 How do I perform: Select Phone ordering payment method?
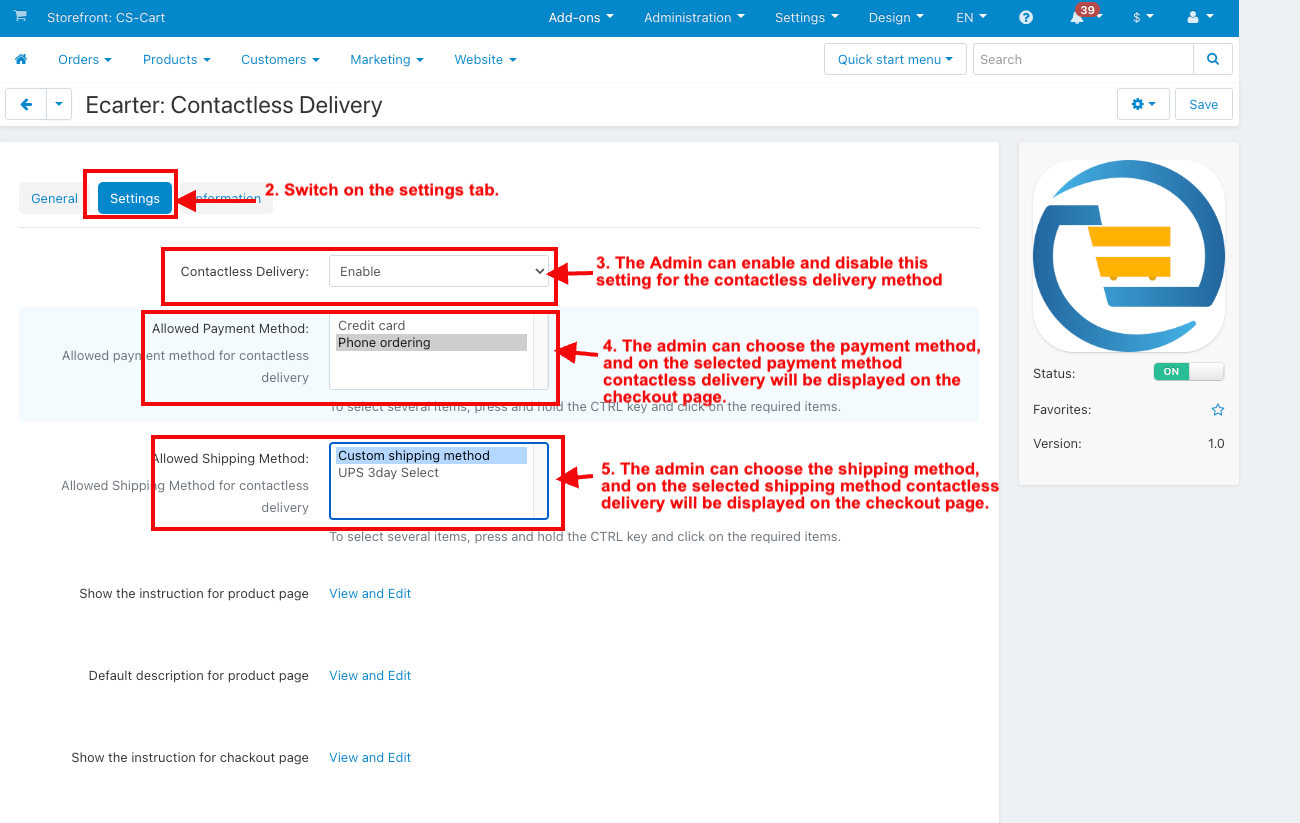pos(431,342)
